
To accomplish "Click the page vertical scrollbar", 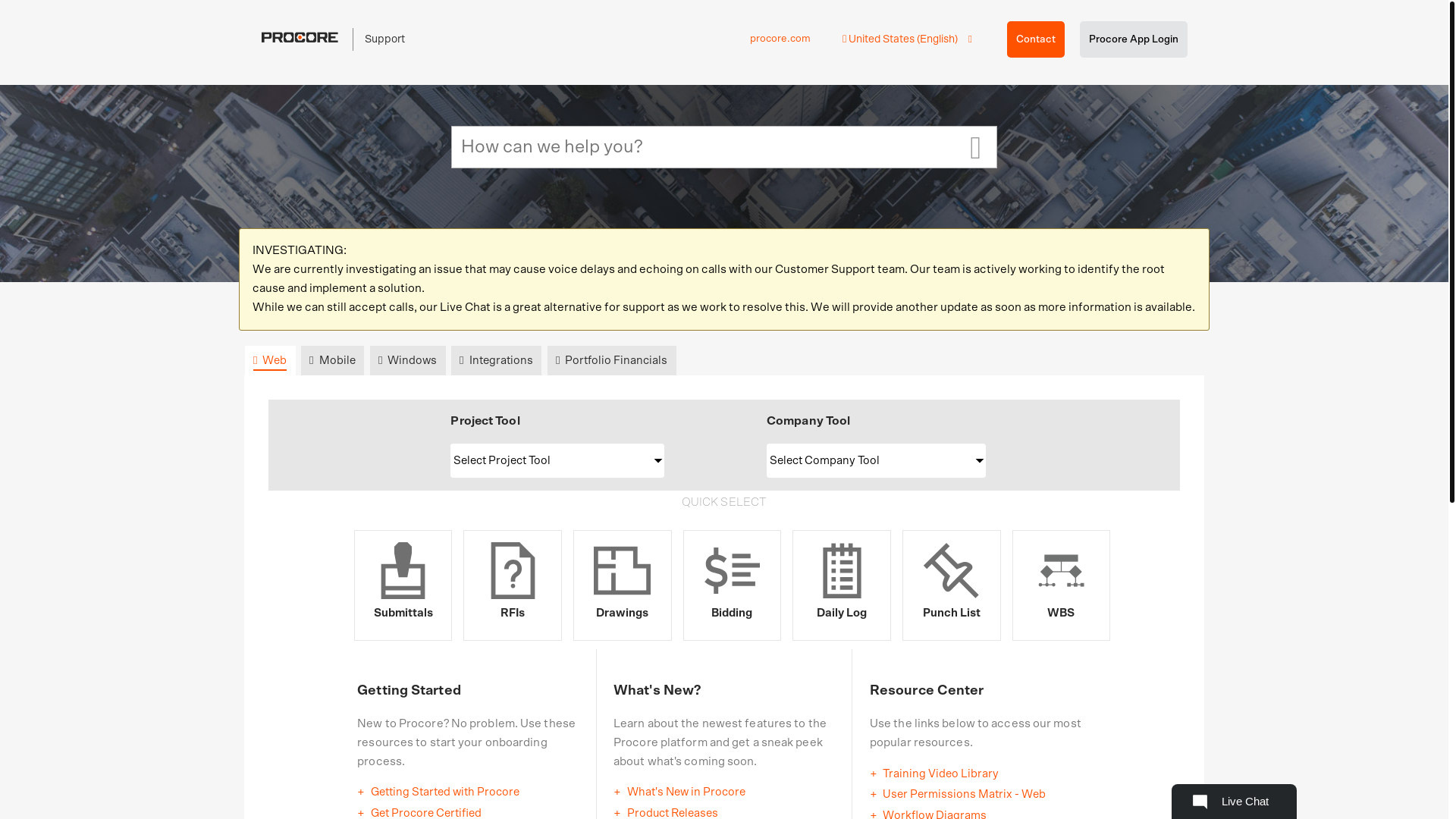I will tap(1452, 251).
